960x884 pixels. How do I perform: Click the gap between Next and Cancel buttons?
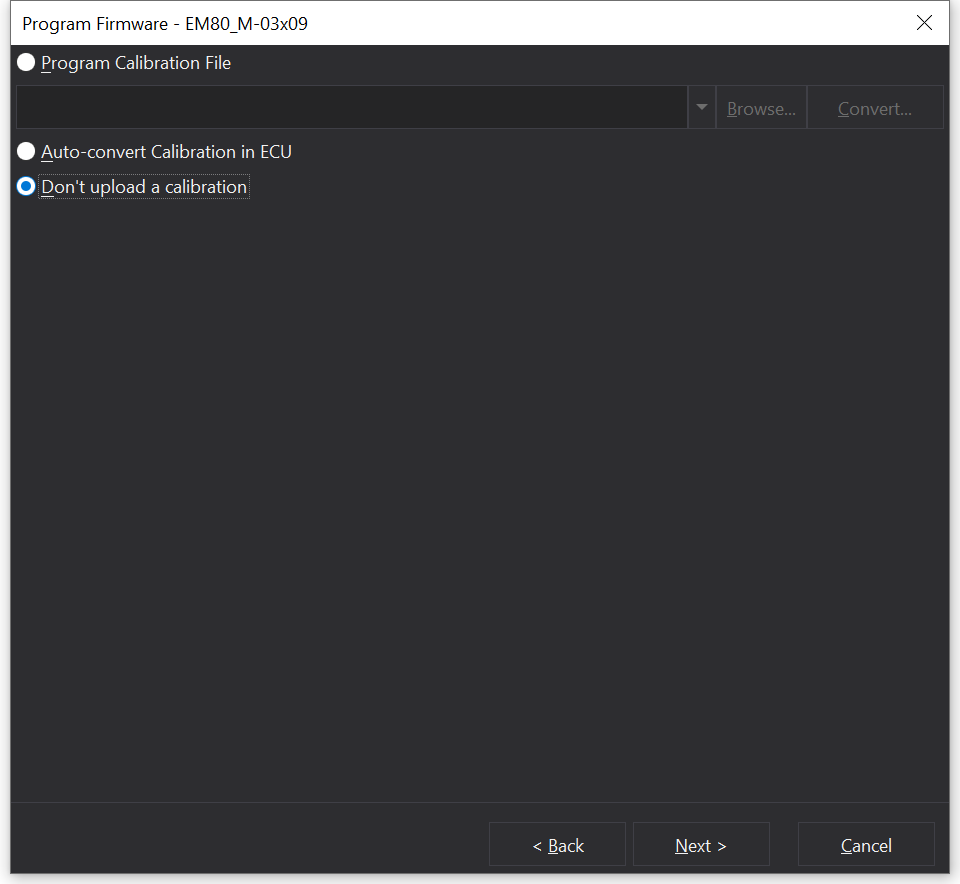pos(784,845)
